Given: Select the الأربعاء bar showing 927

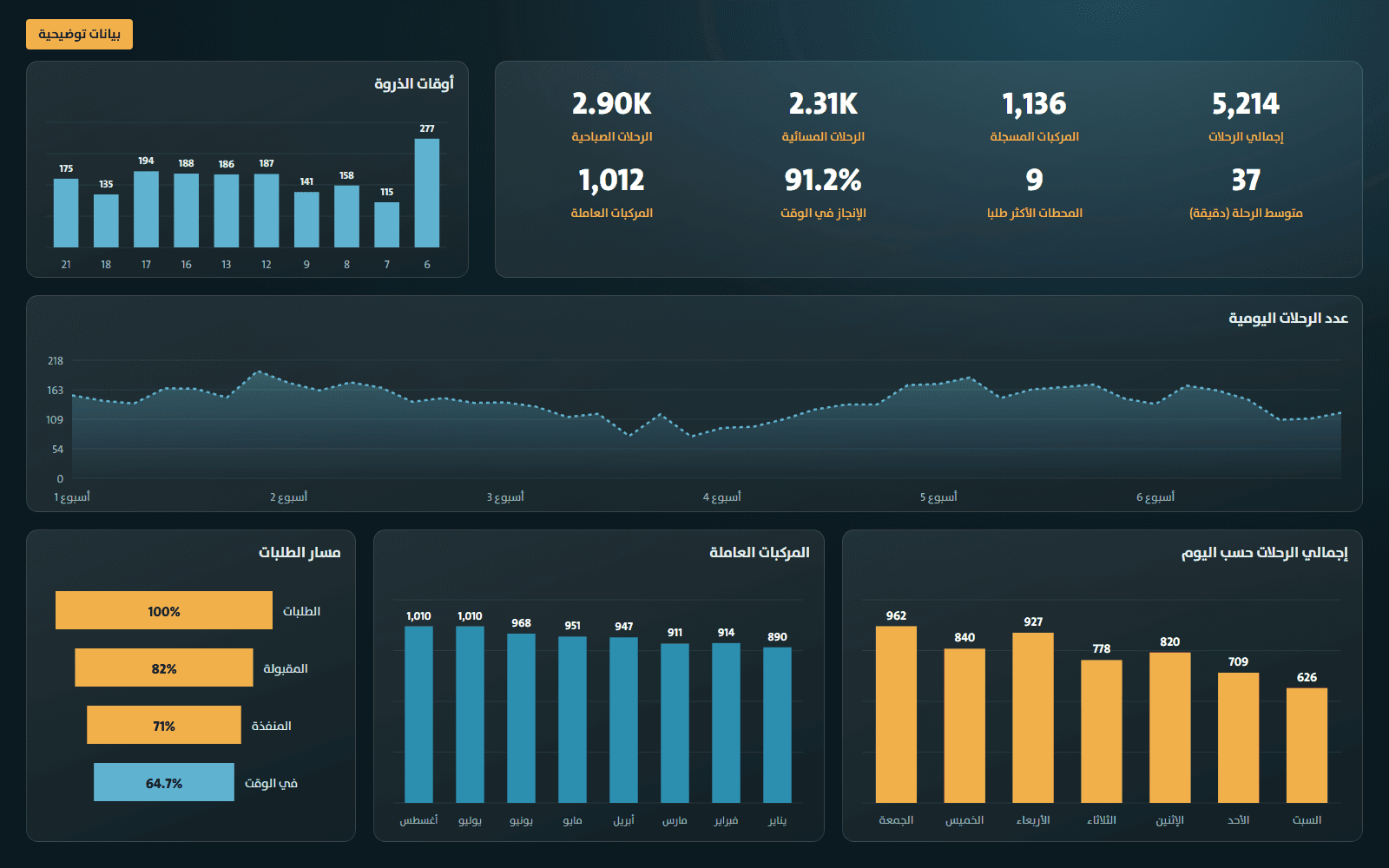Looking at the screenshot, I should click(x=1033, y=718).
